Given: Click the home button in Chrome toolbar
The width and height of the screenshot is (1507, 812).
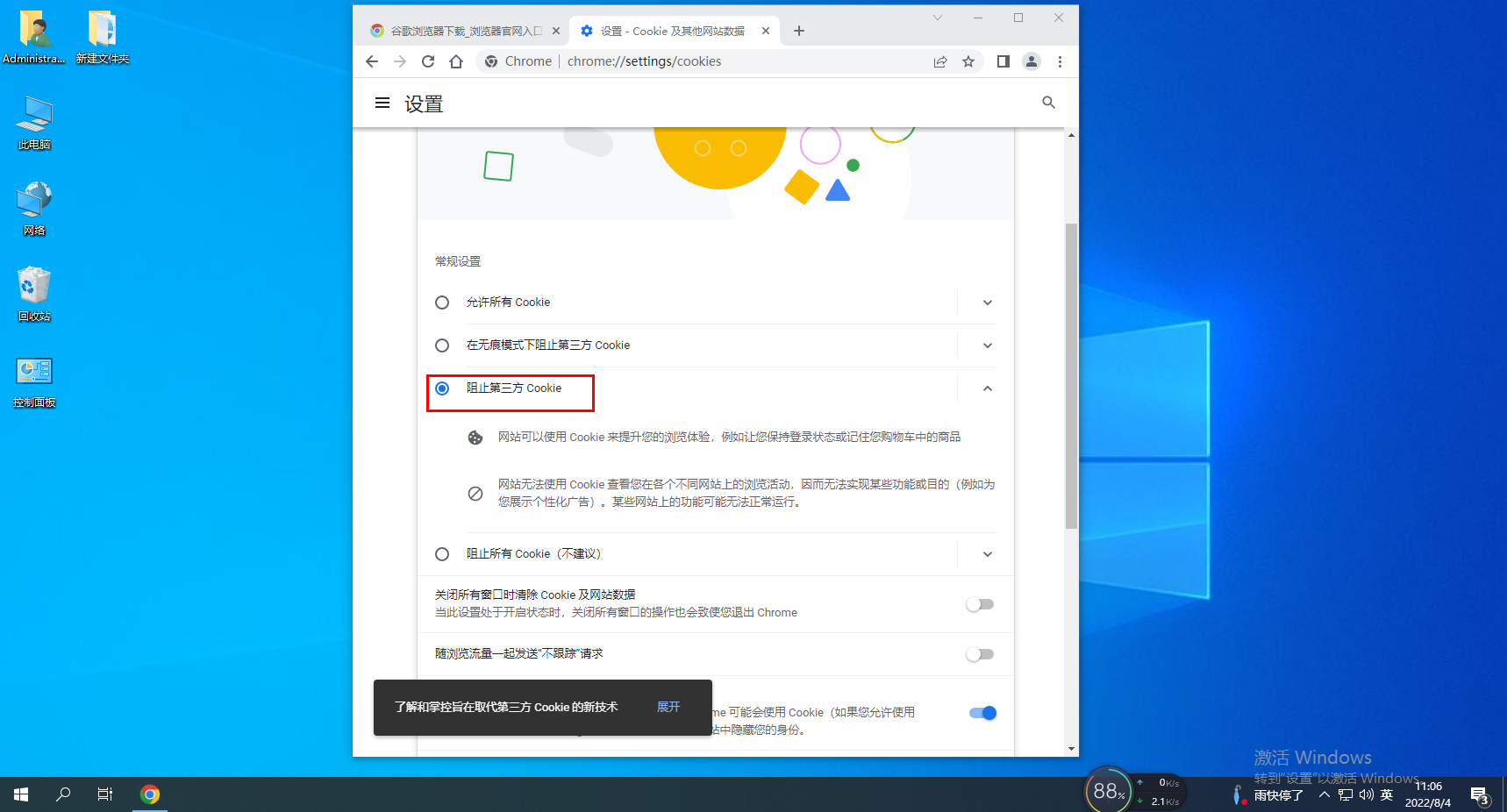Looking at the screenshot, I should pyautogui.click(x=456, y=61).
